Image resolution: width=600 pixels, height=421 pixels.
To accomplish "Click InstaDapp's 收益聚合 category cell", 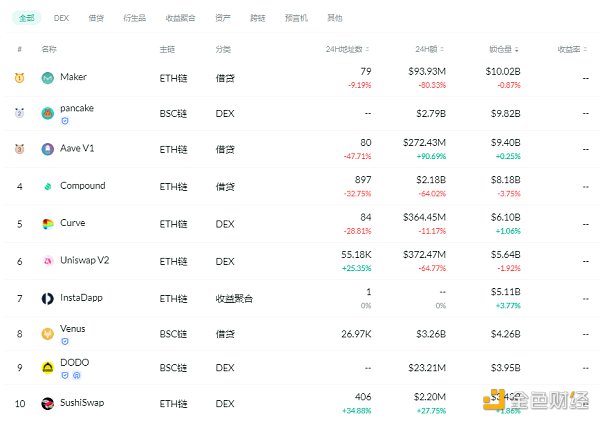I will click(234, 299).
